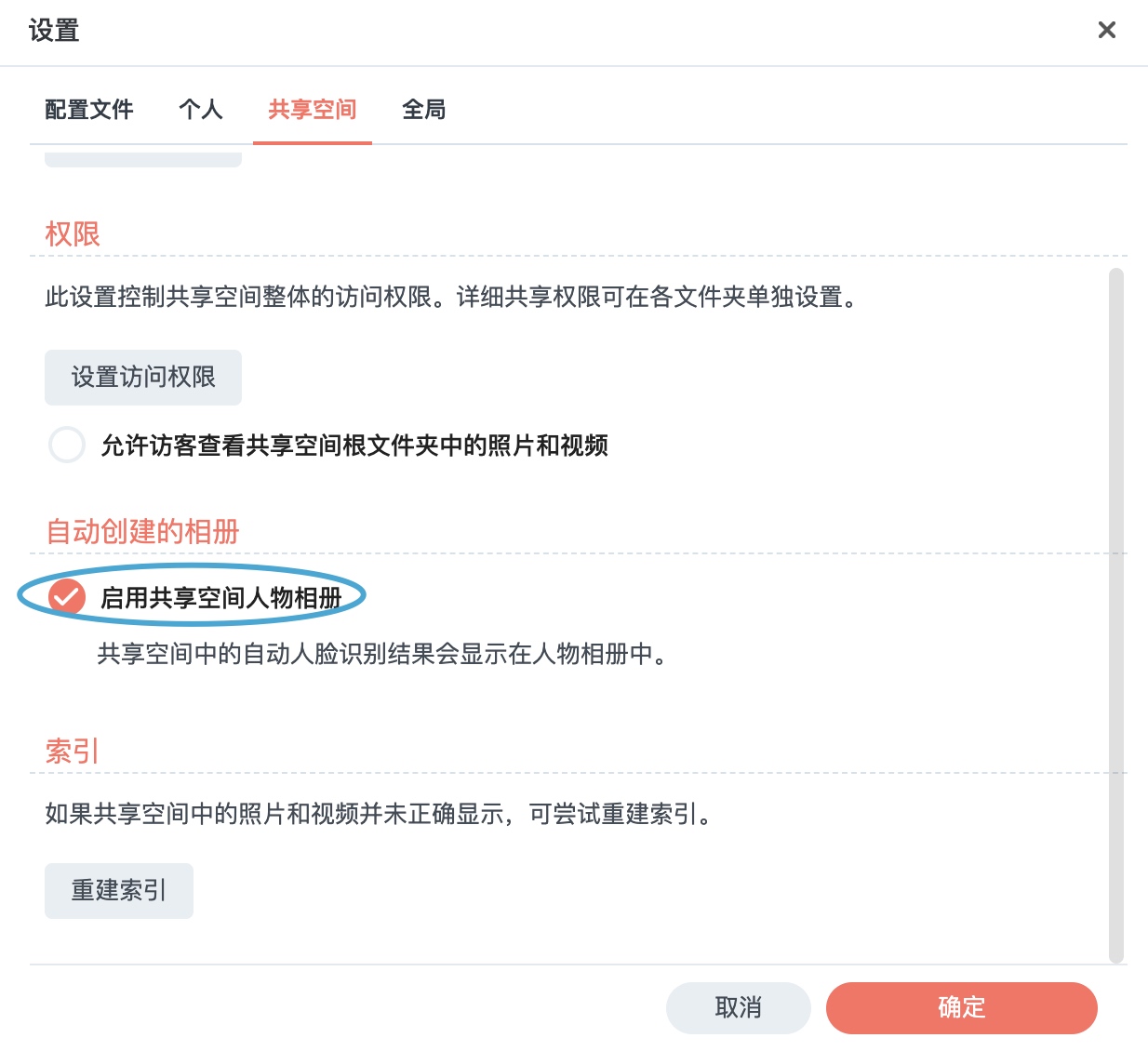1148x1051 pixels.
Task: Click the face recognition description under 人物相册
Action: click(x=382, y=655)
